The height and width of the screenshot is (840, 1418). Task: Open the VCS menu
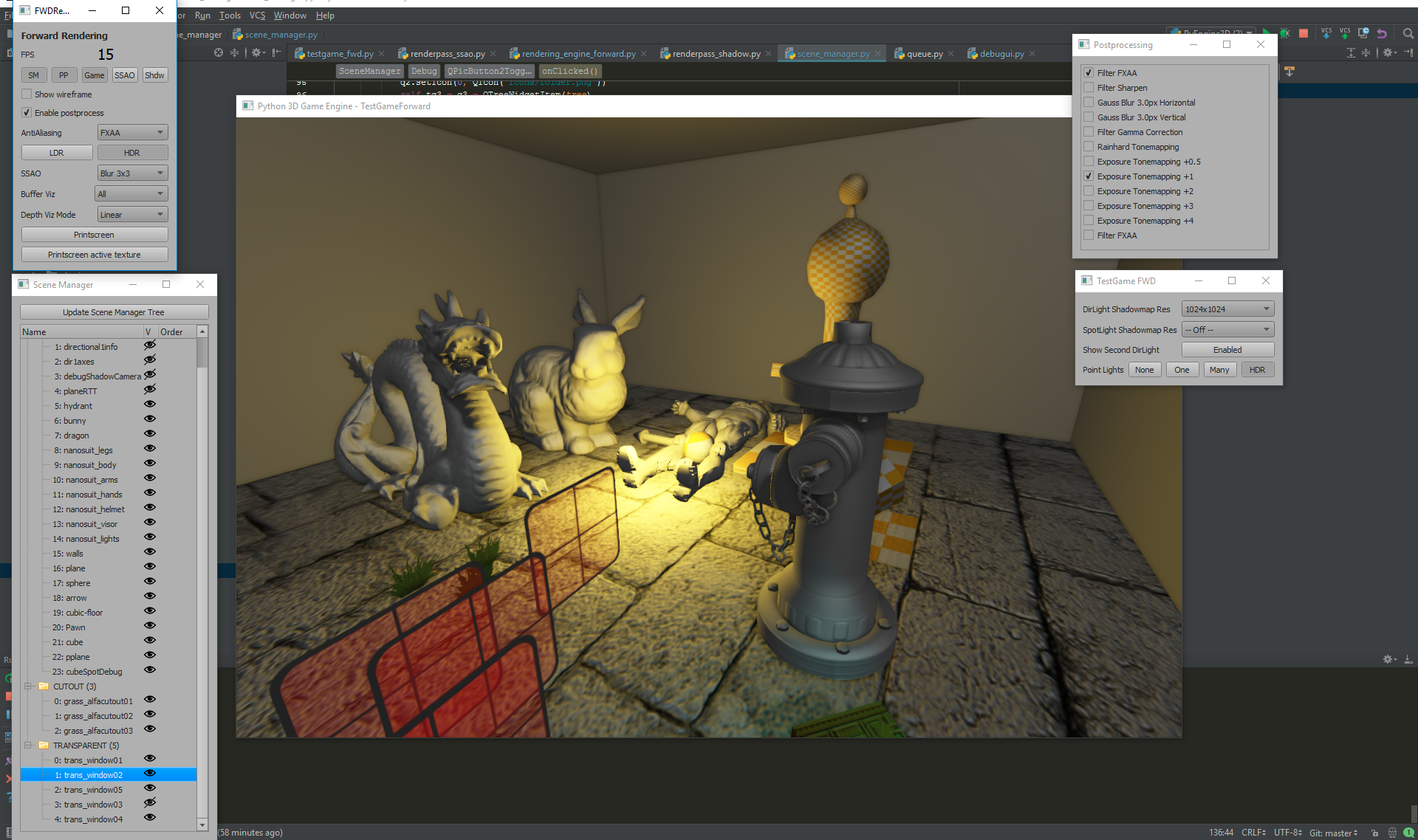pos(257,15)
